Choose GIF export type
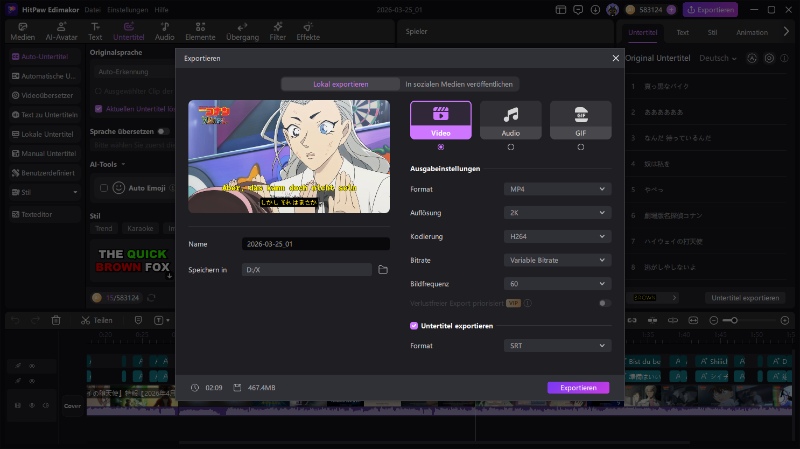 point(581,120)
